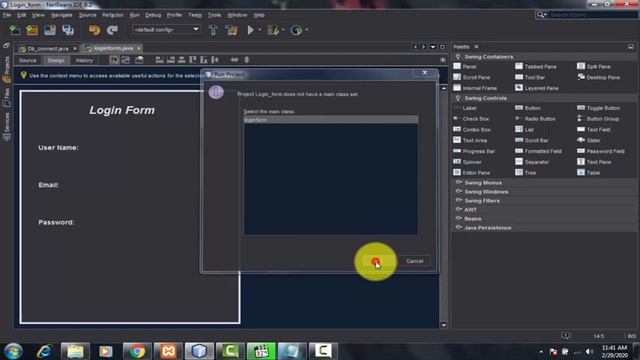The width and height of the screenshot is (640, 360).
Task: Pick the Progress Bar palette component
Action: point(474,151)
